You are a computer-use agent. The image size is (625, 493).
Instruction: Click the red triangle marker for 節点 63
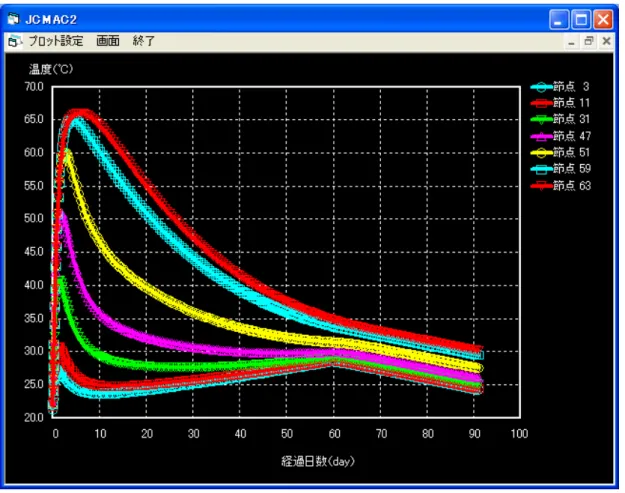(x=541, y=186)
